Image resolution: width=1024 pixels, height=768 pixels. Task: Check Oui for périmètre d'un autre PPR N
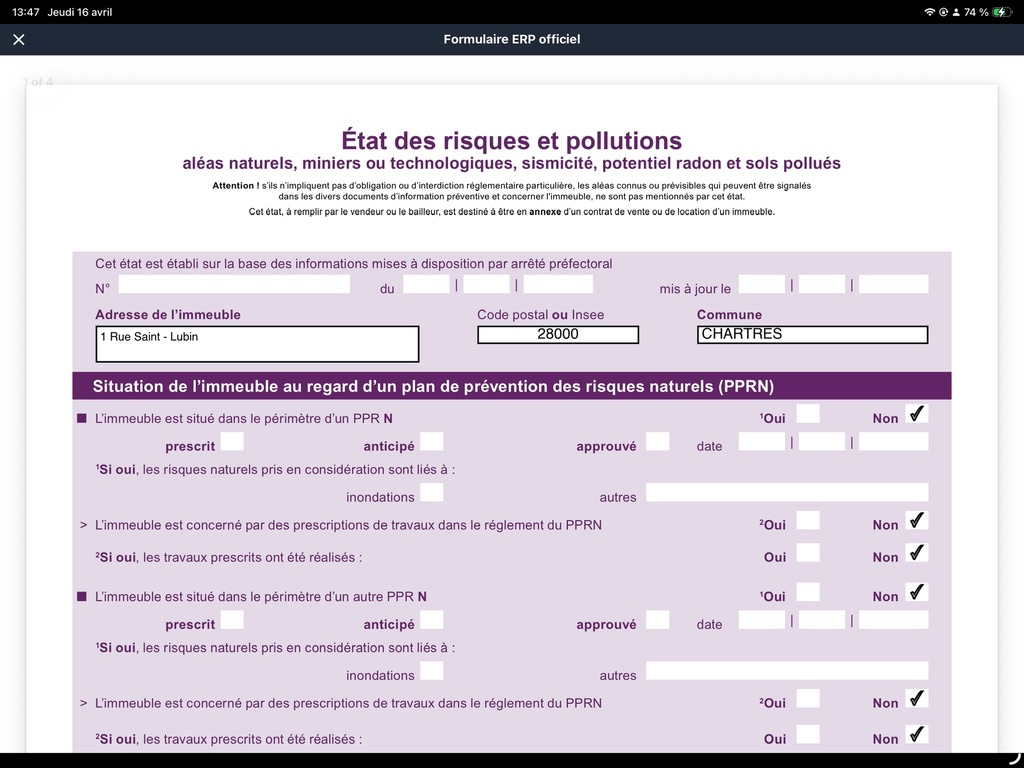[808, 593]
